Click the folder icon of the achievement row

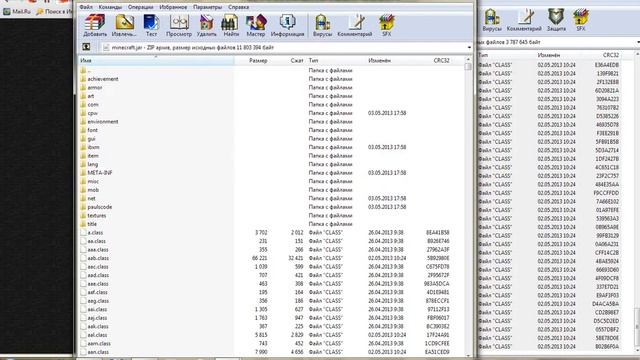click(x=83, y=79)
